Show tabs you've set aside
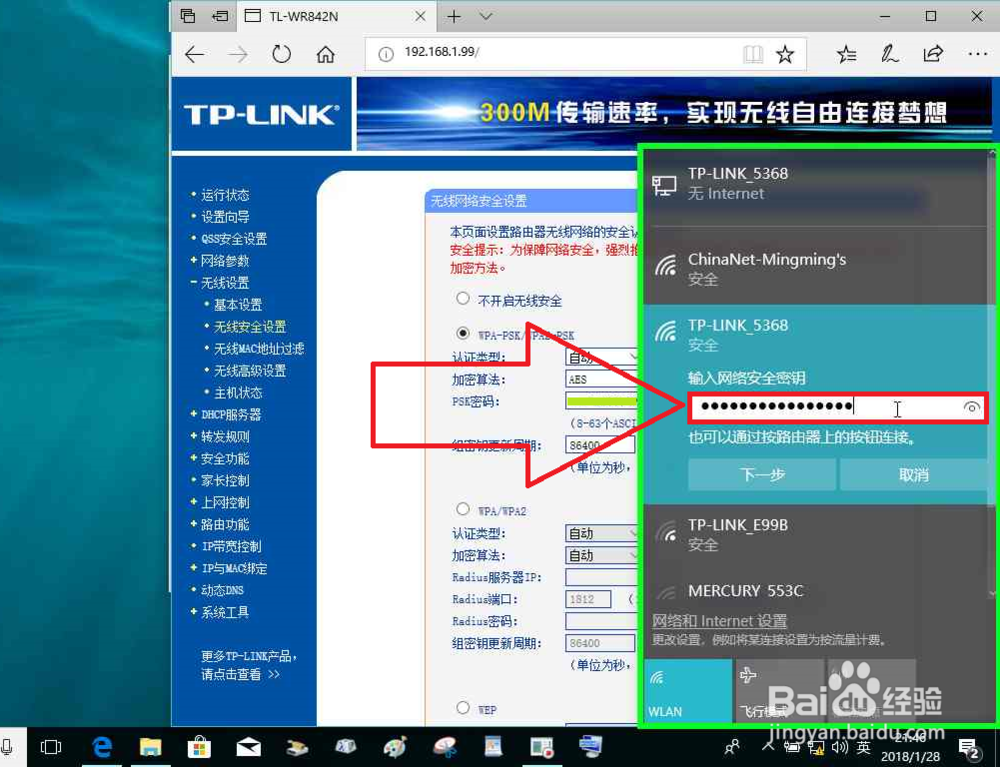This screenshot has width=1000, height=767. 188,16
